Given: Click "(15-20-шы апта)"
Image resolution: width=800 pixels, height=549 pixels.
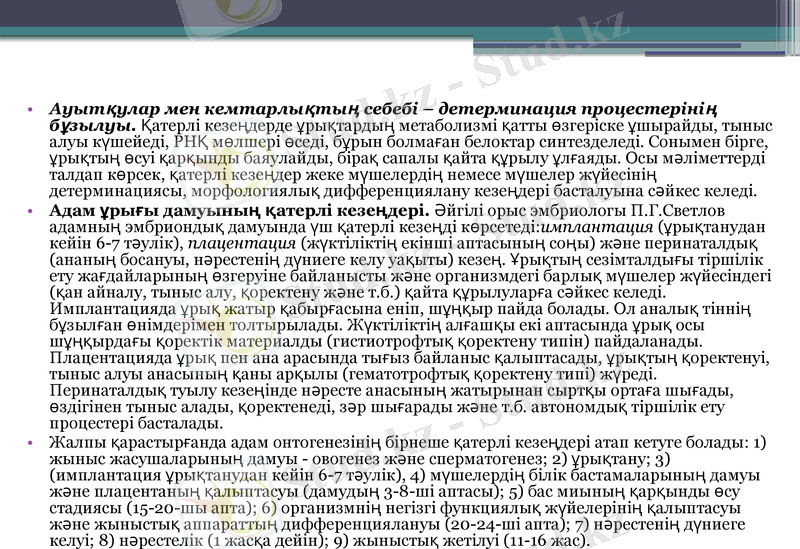Looking at the screenshot, I should 191,508.
